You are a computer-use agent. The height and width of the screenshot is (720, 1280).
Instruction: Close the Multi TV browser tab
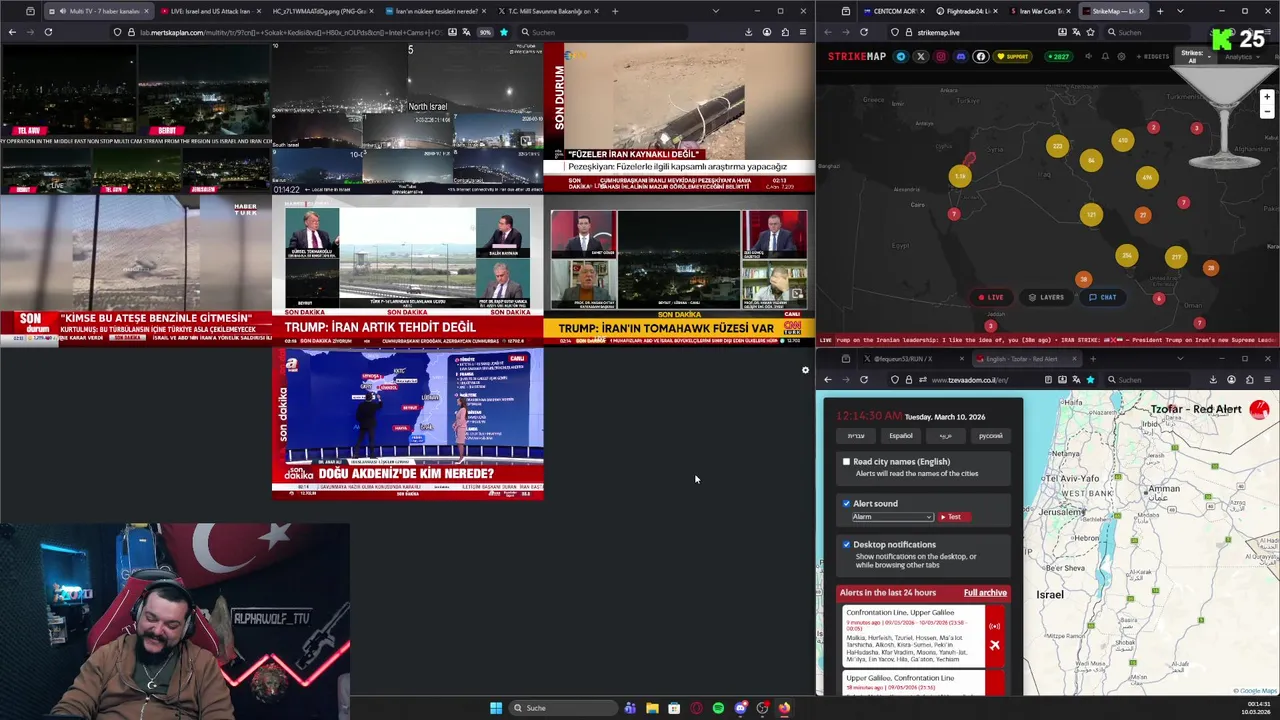pos(146,11)
